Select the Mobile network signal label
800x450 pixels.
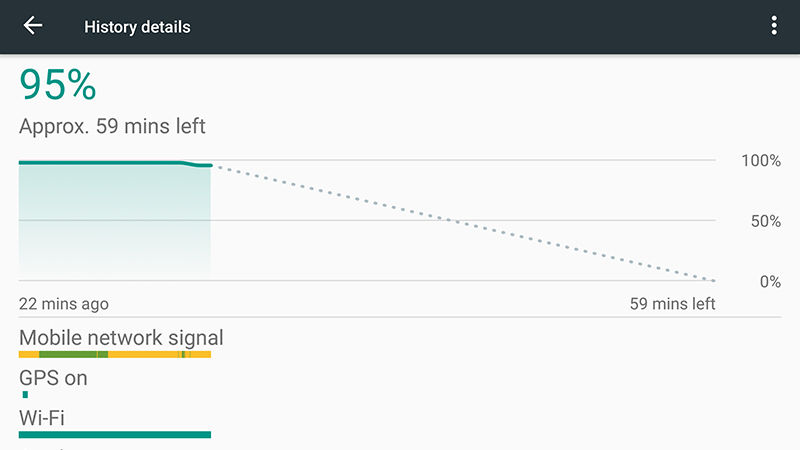tap(121, 338)
